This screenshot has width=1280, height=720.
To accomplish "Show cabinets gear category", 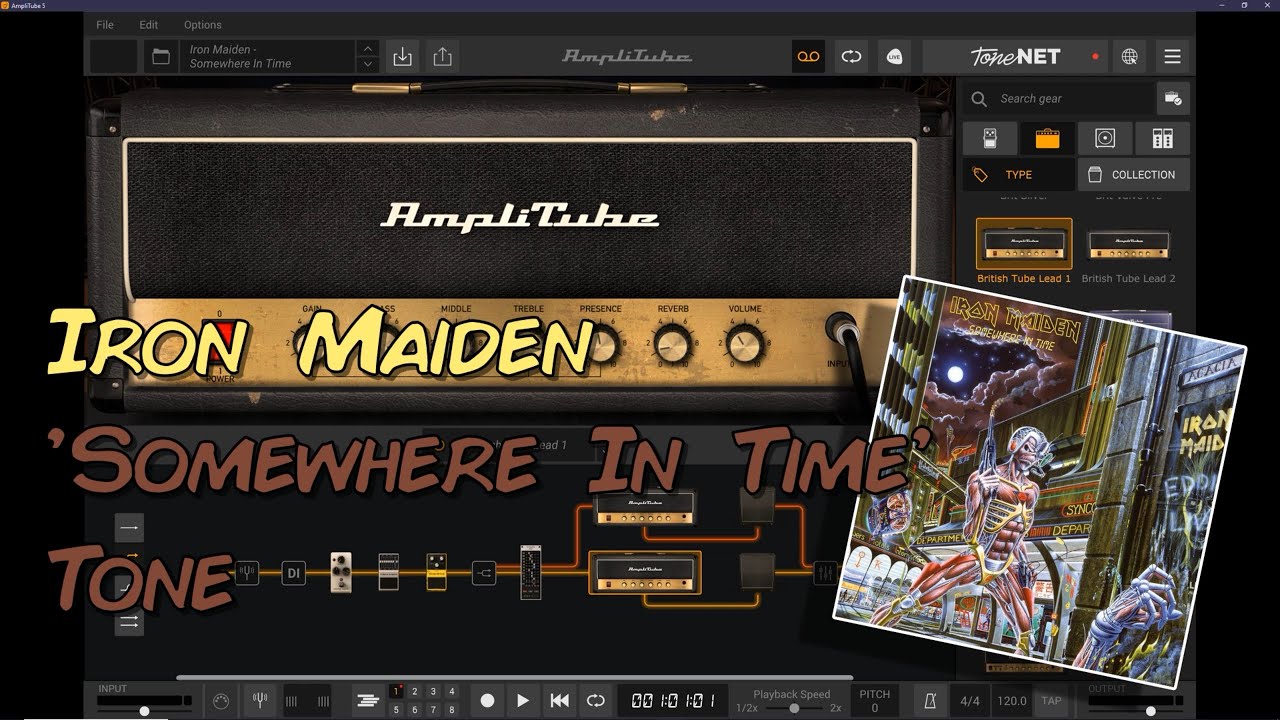I will pyautogui.click(x=1105, y=138).
